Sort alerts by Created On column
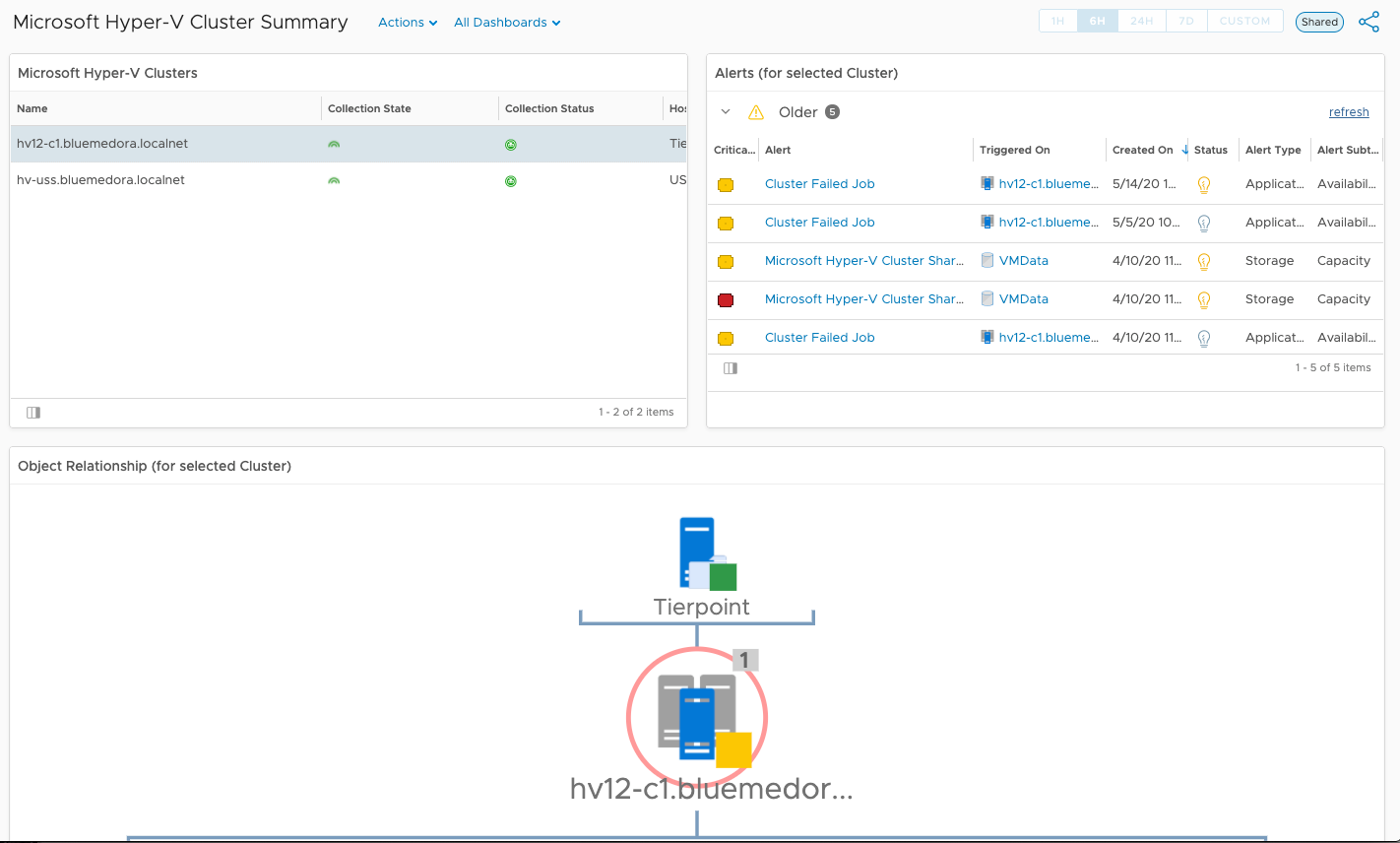The width and height of the screenshot is (1400, 843). [1143, 150]
